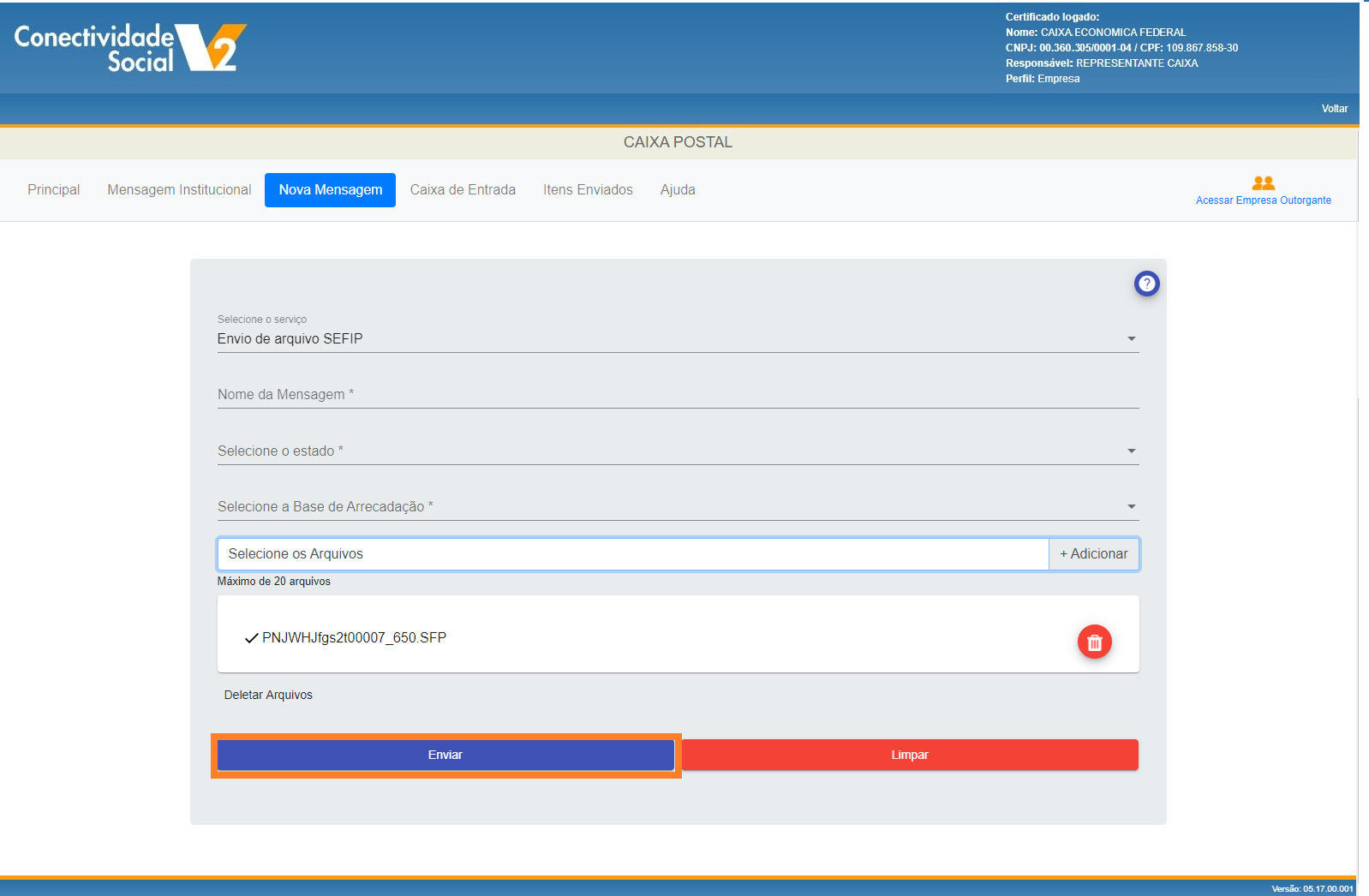Switch to the Principal tab
The width and height of the screenshot is (1369, 896).
pyautogui.click(x=53, y=190)
